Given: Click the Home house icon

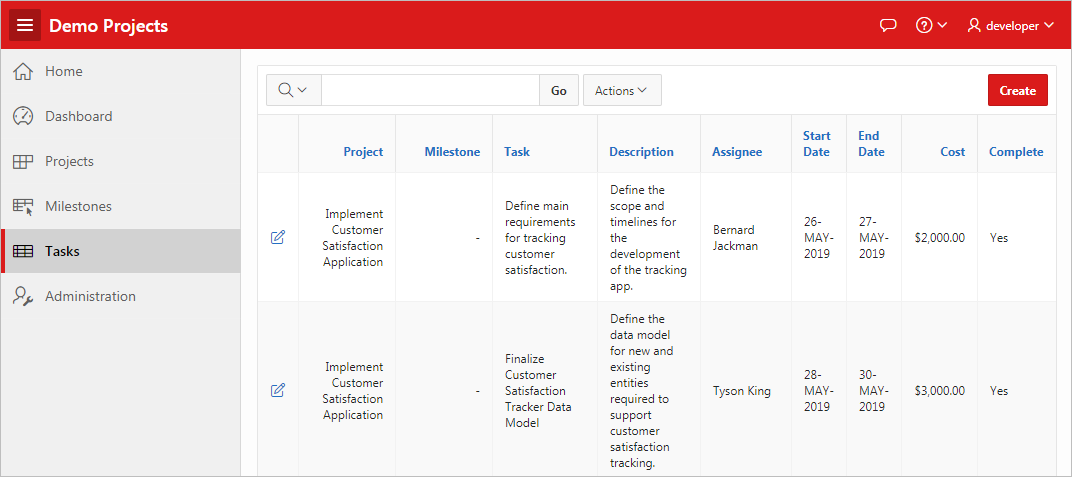Looking at the screenshot, I should pos(23,71).
